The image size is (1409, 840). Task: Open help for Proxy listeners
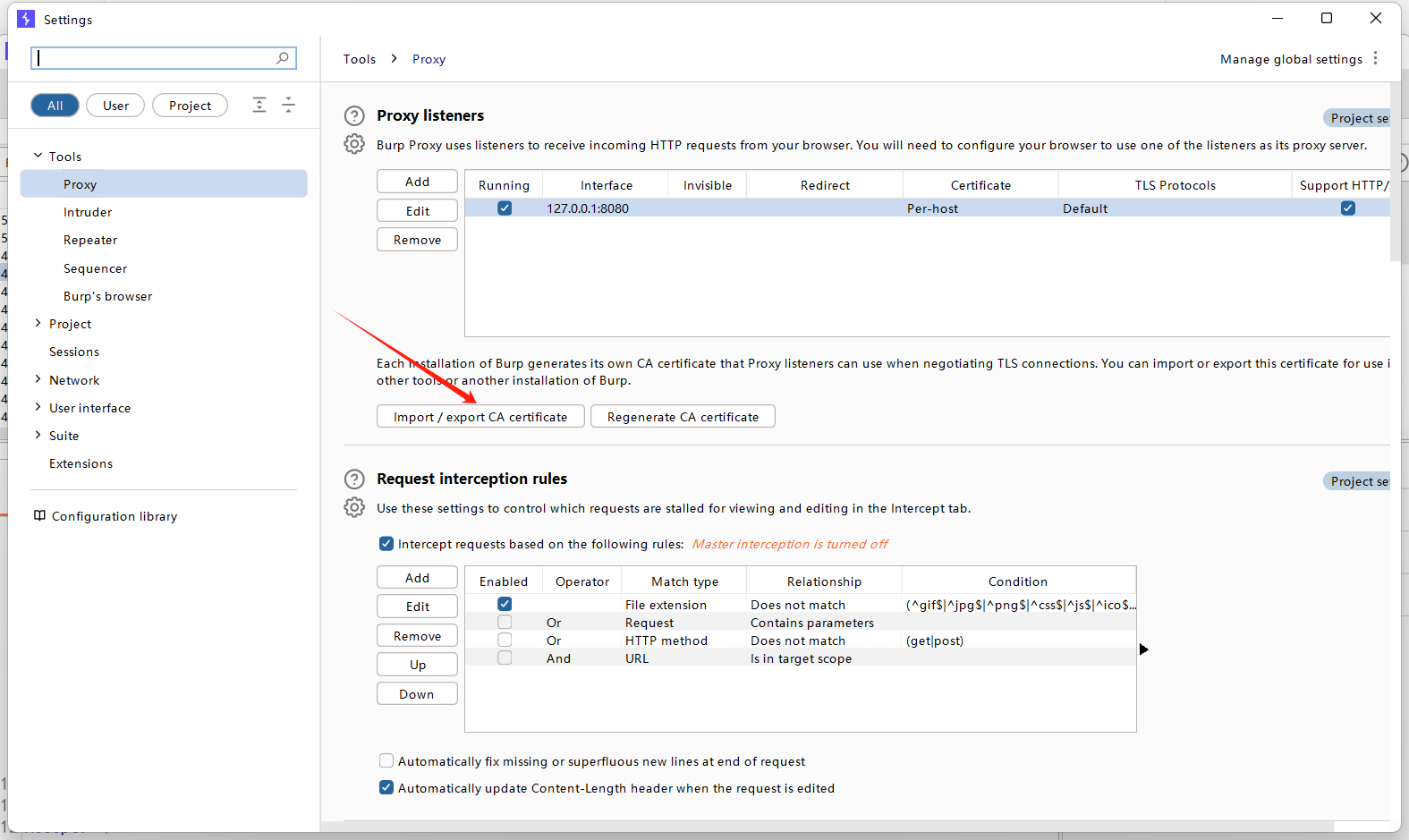354,115
